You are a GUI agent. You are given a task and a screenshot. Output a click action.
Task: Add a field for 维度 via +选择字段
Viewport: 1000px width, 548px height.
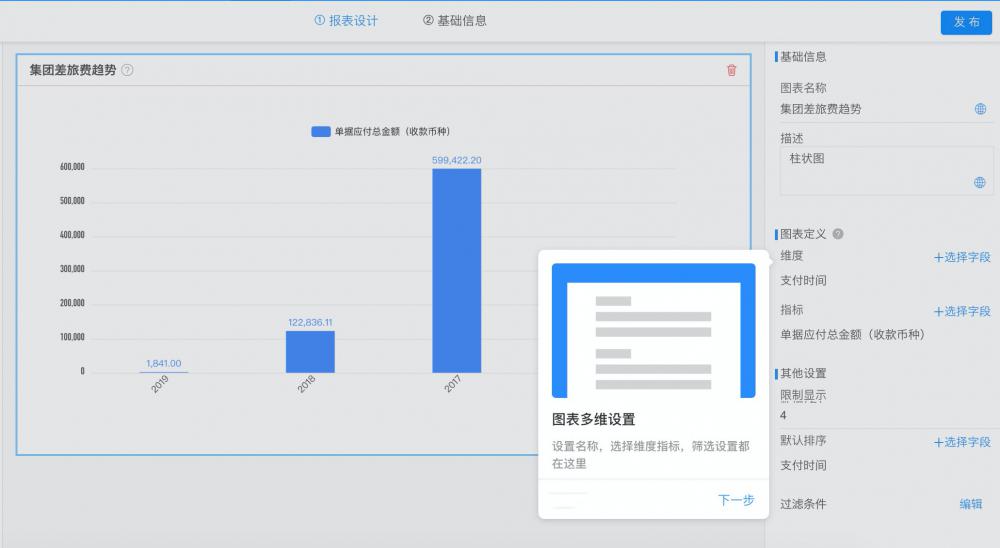[x=962, y=257]
